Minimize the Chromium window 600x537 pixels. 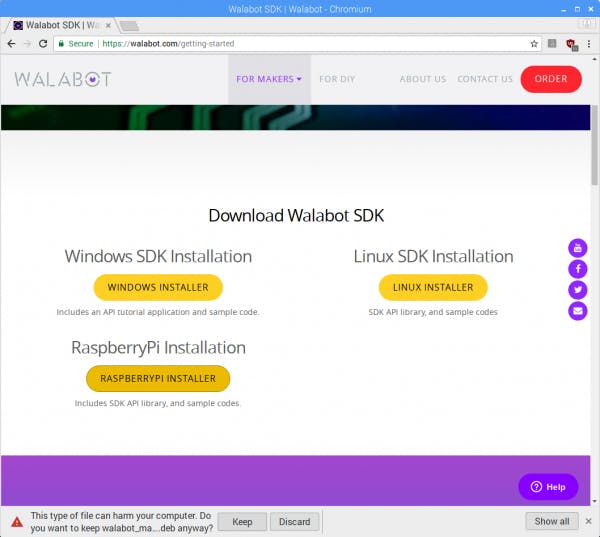(x=564, y=9)
